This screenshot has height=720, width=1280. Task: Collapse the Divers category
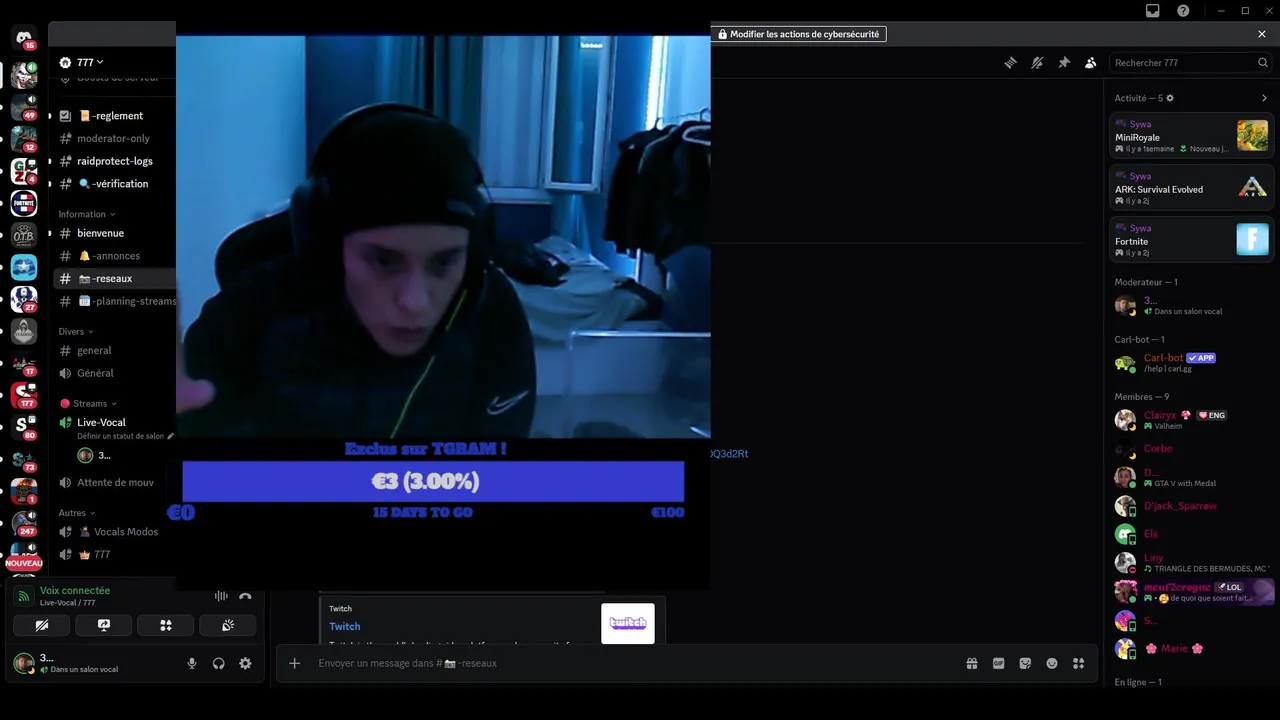pyautogui.click(x=76, y=331)
